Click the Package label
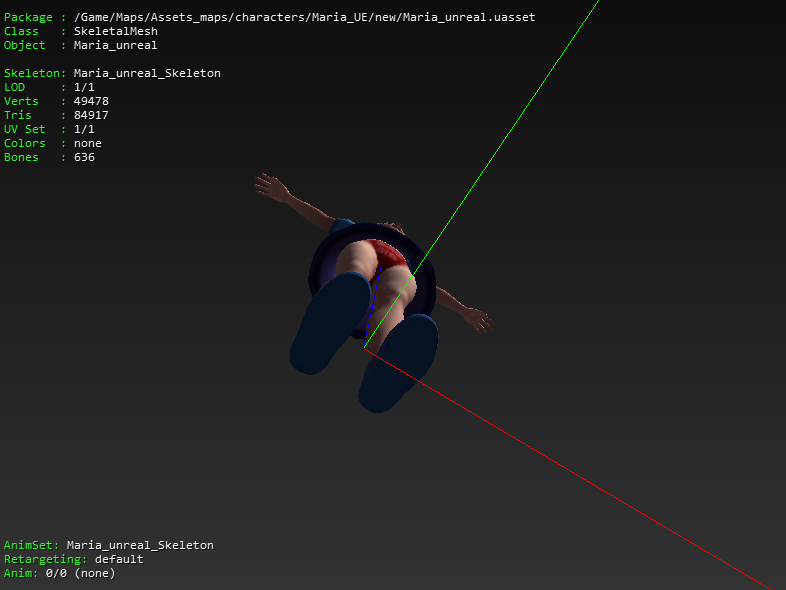This screenshot has width=786, height=590. pos(28,18)
